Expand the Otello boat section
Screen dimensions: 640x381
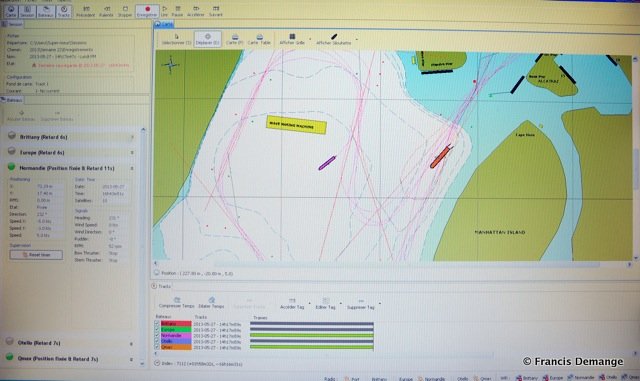click(131, 344)
